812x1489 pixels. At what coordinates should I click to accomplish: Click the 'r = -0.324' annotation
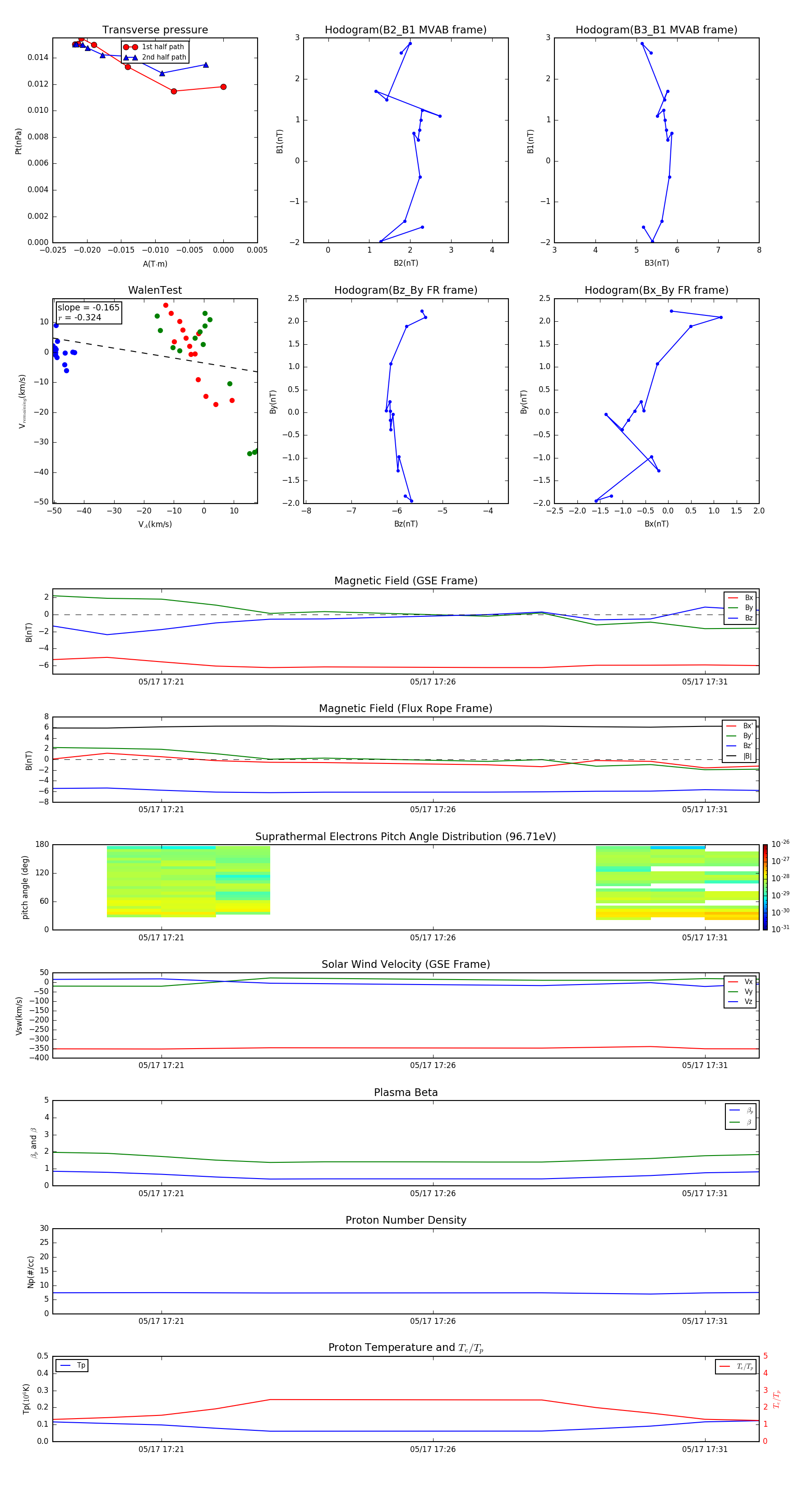(x=80, y=317)
